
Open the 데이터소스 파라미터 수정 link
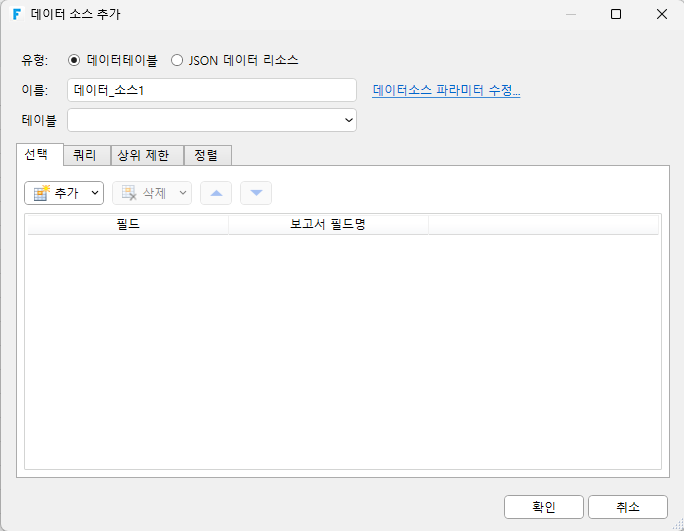pos(446,90)
